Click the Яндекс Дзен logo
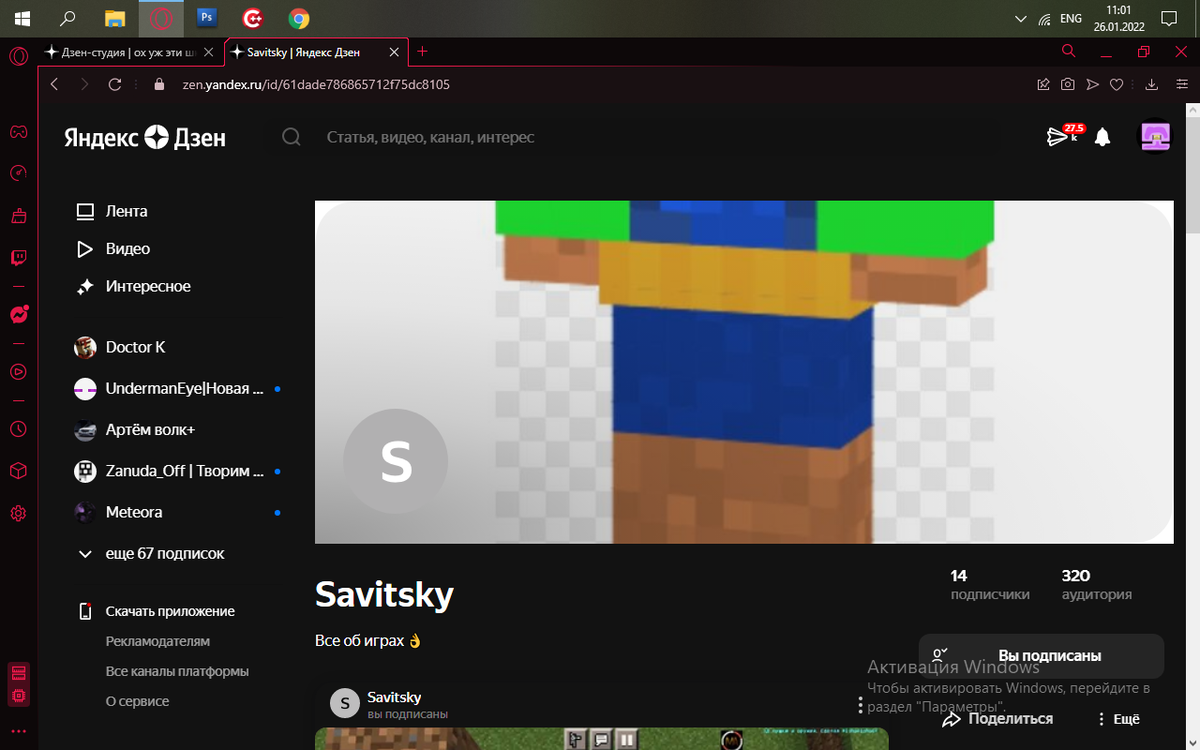The width and height of the screenshot is (1200, 750). 145,138
